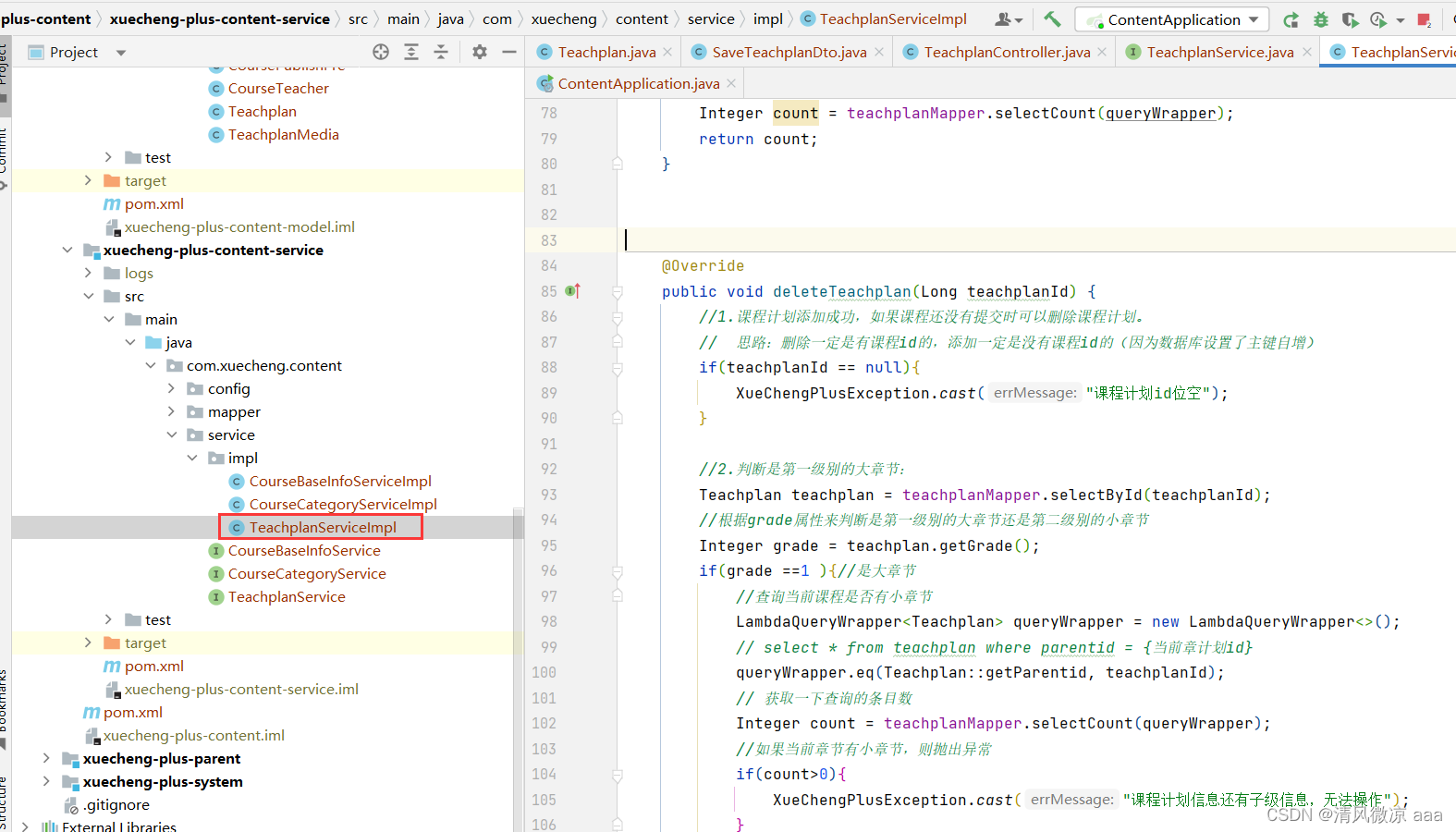1456x832 pixels.
Task: Click TeachplanServiceImpl breadcrumb in navigation bar
Action: pos(884,19)
